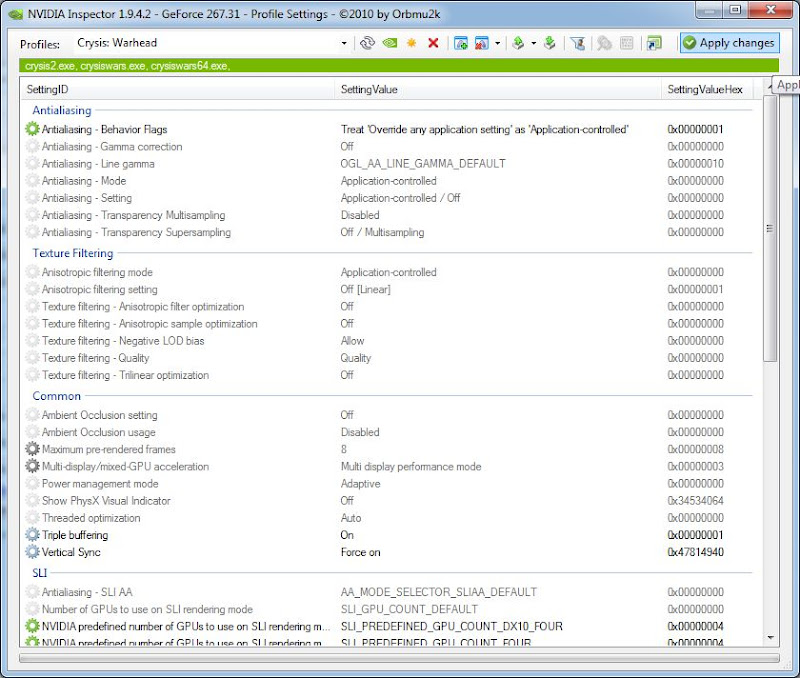Select the Antialiasing - Transparency Multisampling row
The width and height of the screenshot is (800, 678).
388,215
